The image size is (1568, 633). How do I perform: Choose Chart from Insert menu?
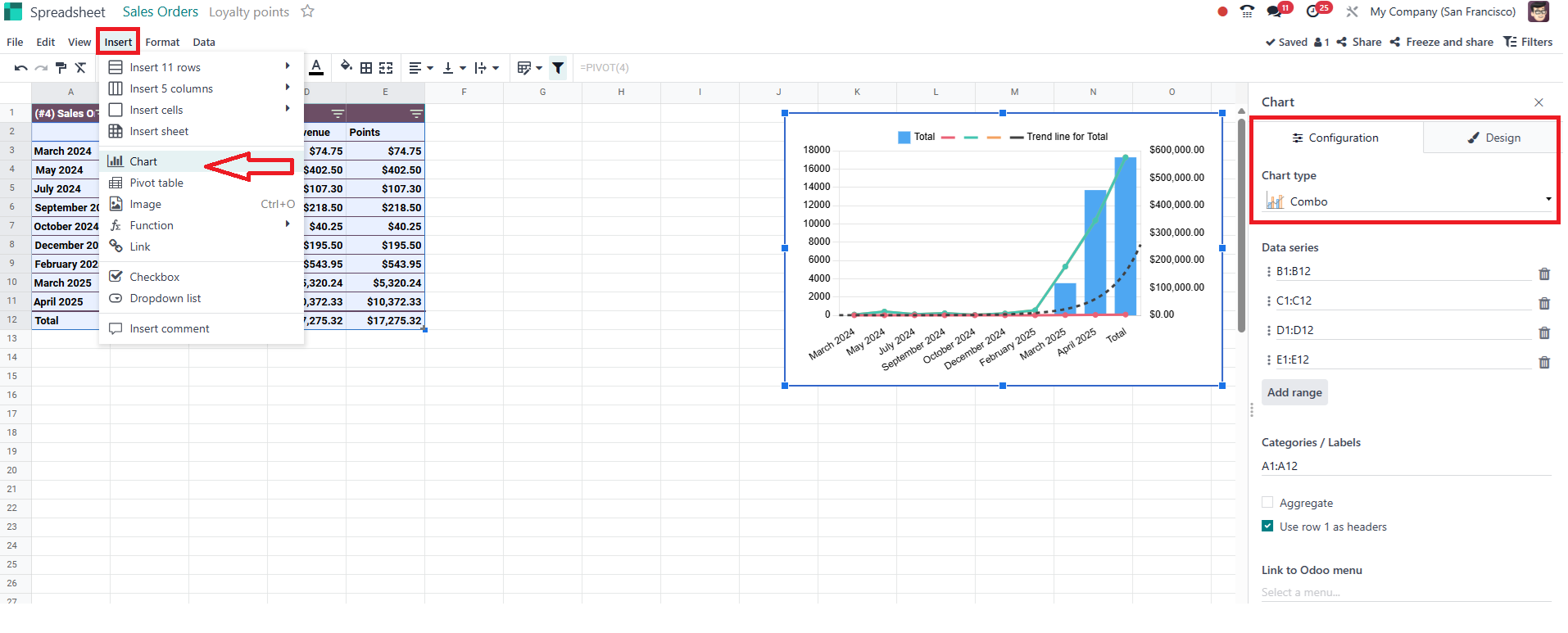pyautogui.click(x=201, y=161)
